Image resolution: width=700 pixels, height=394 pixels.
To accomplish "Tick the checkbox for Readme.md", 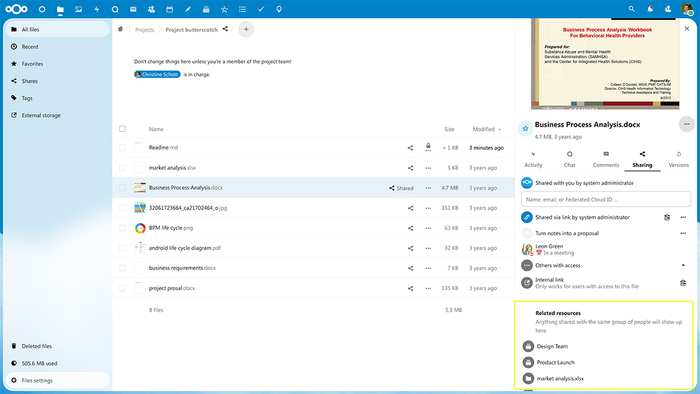I will pyautogui.click(x=122, y=148).
